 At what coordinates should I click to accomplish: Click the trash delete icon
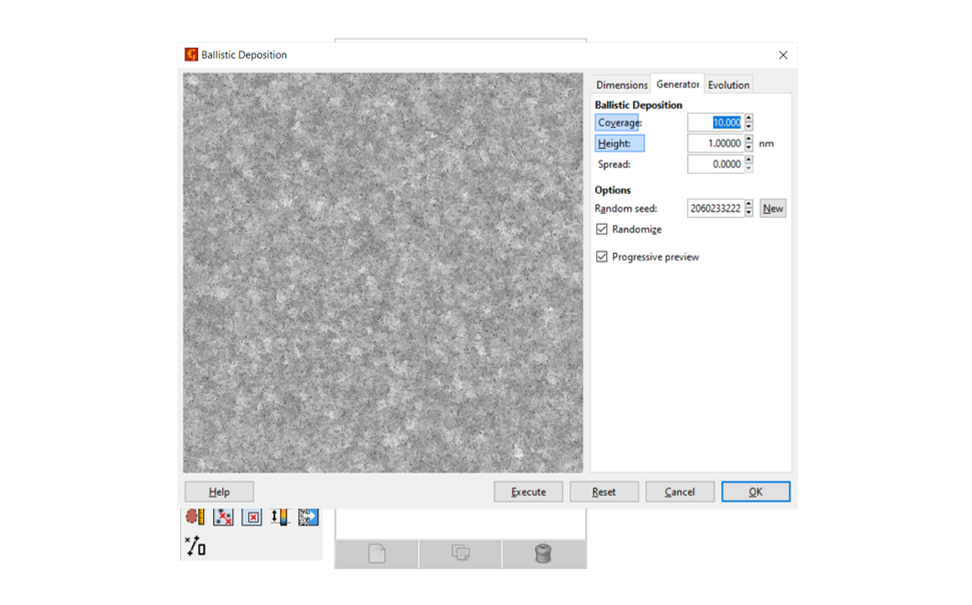tap(541, 553)
